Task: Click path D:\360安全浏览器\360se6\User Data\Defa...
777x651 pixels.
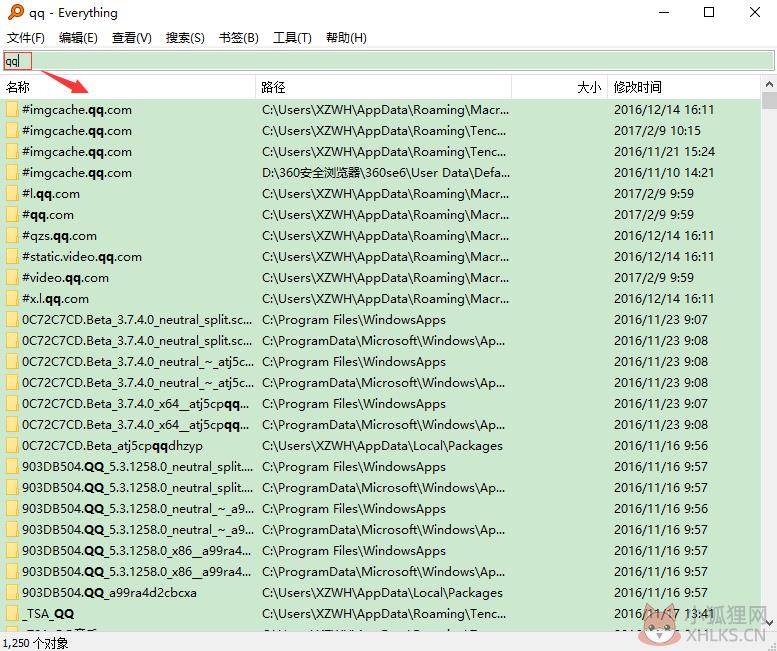Action: (386, 173)
